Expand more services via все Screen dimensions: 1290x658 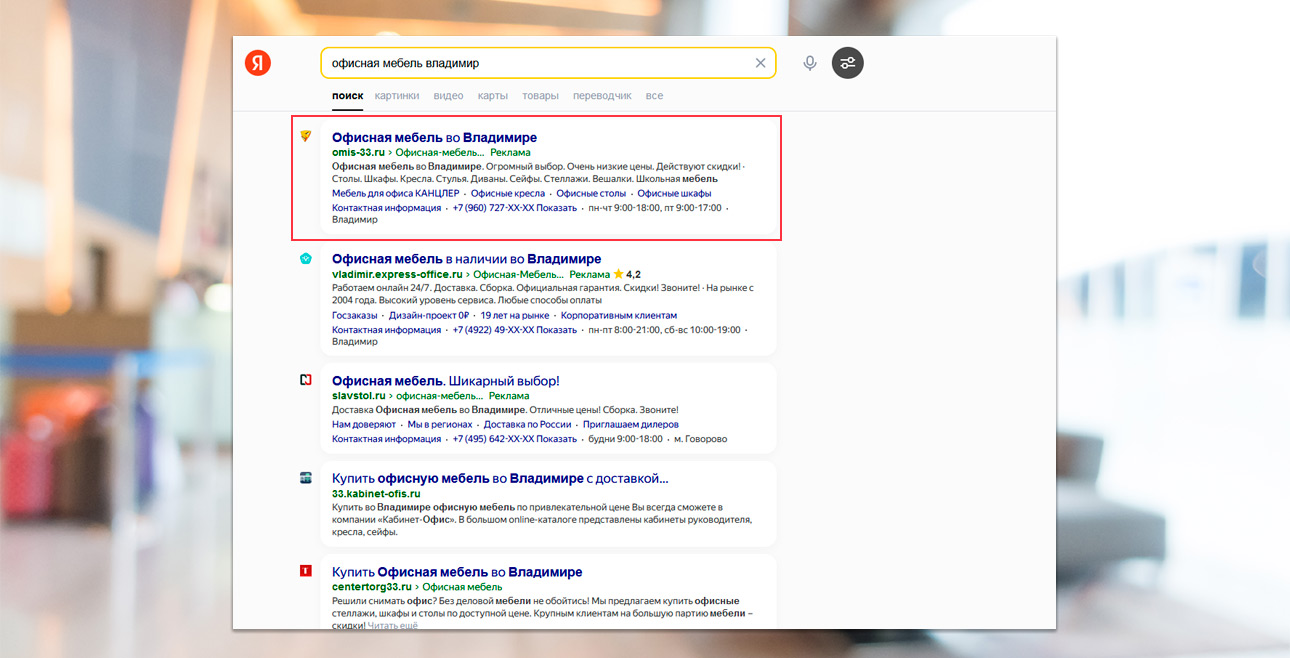(x=654, y=96)
